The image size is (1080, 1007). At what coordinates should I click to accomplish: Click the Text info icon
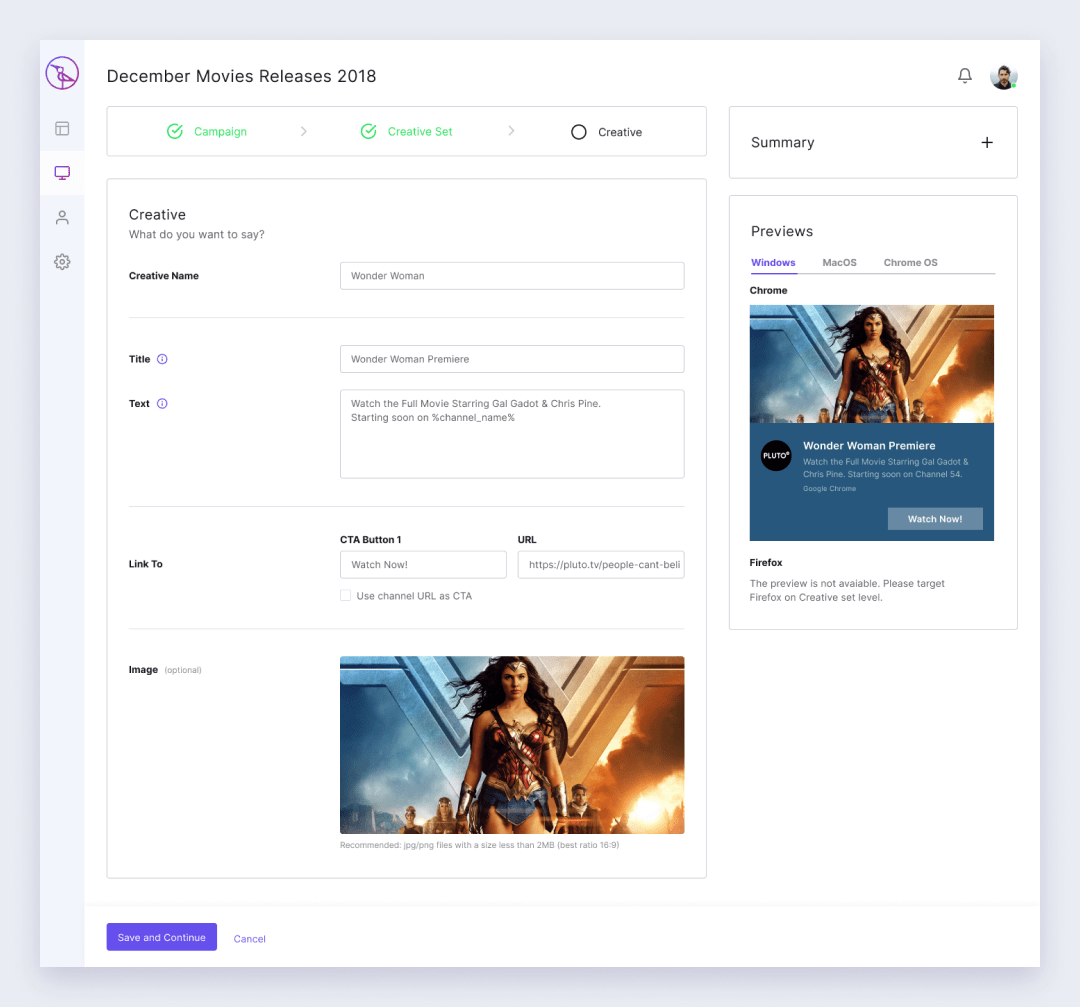pyautogui.click(x=162, y=404)
